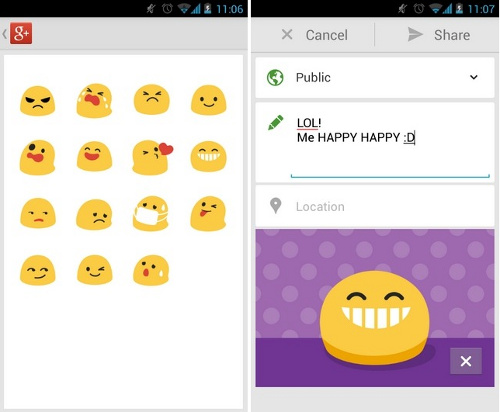Tap the Google+ logo icon
500x412 pixels.
pos(21,33)
